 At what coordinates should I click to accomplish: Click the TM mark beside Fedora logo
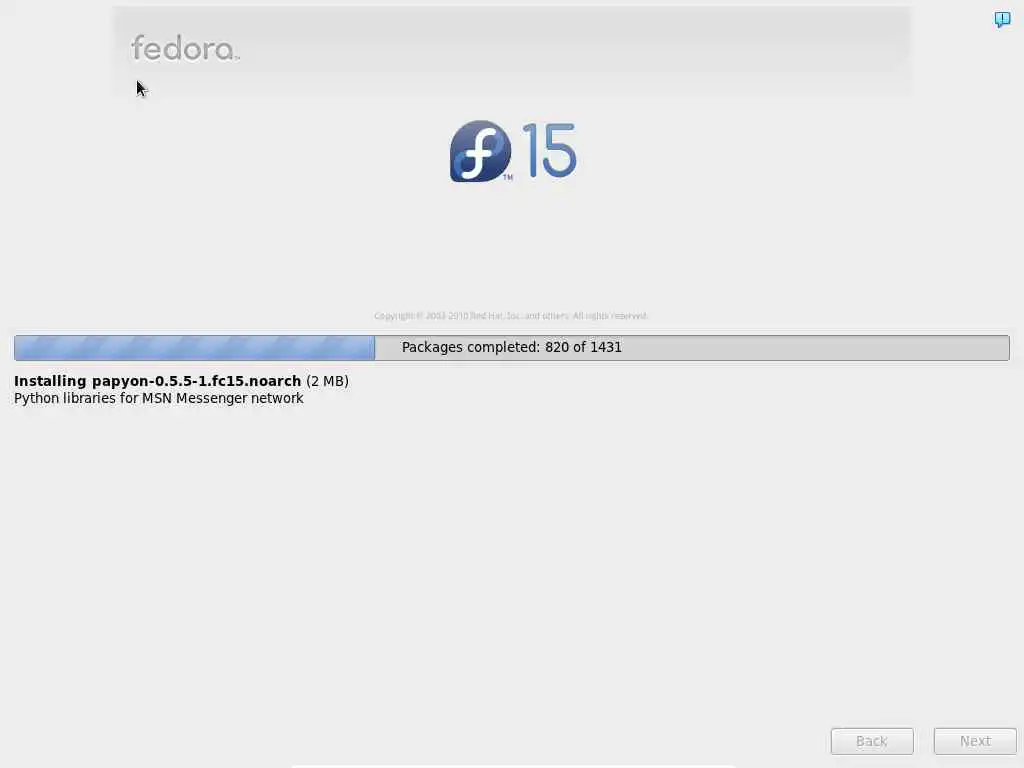click(507, 177)
